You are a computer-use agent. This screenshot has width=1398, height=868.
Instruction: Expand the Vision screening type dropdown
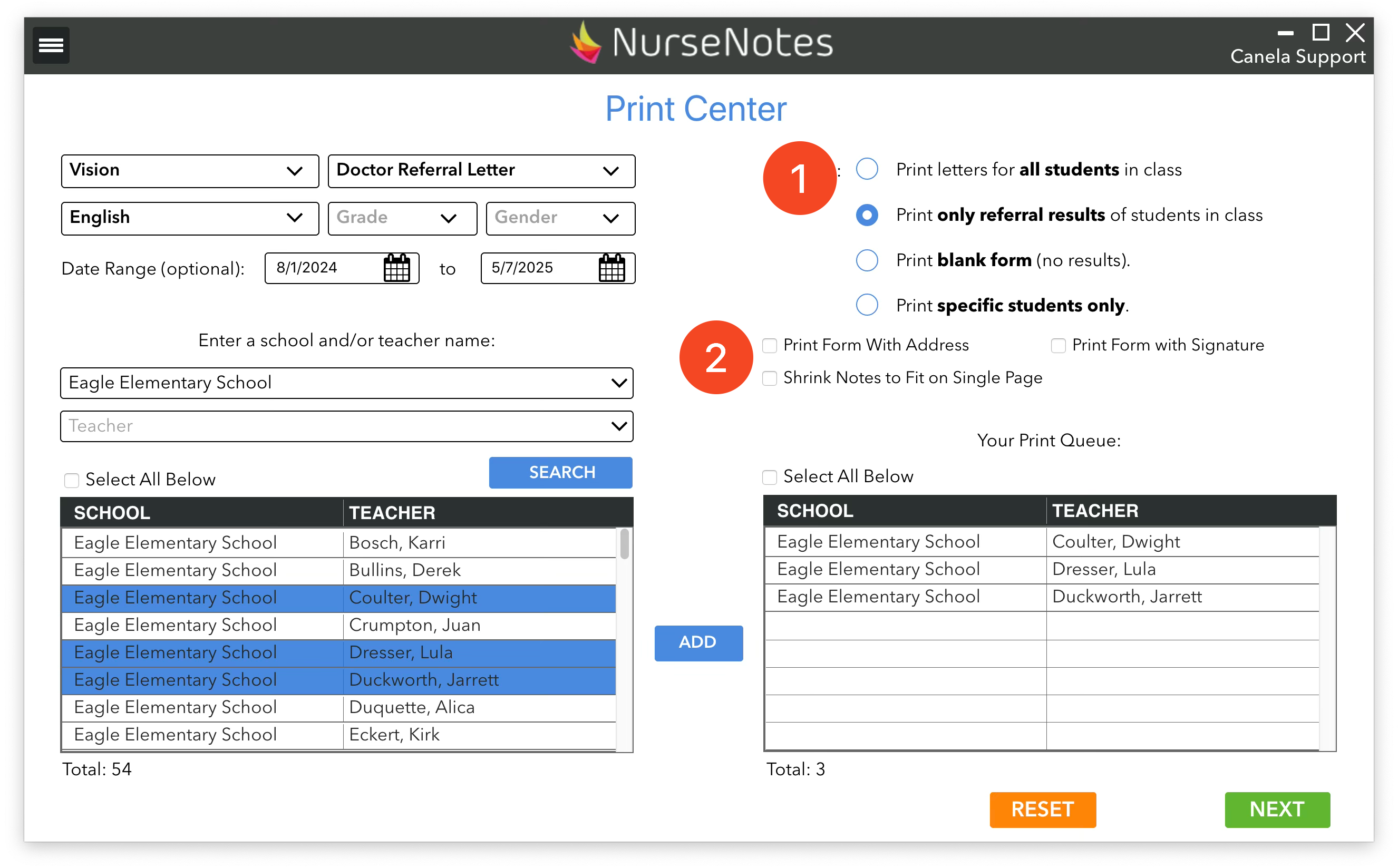click(189, 171)
